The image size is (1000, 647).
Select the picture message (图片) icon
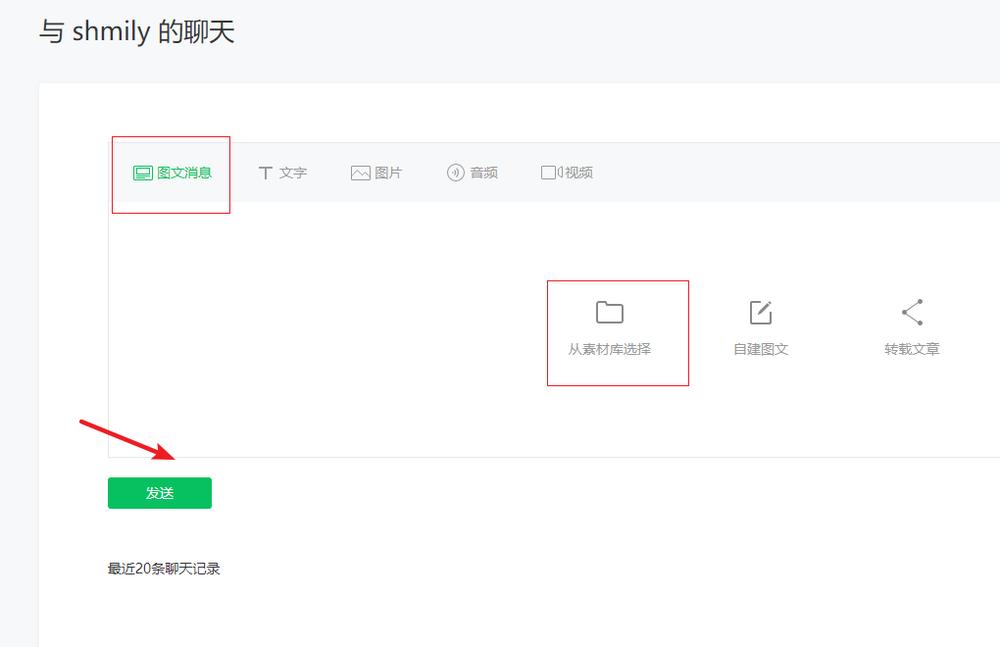pos(360,171)
